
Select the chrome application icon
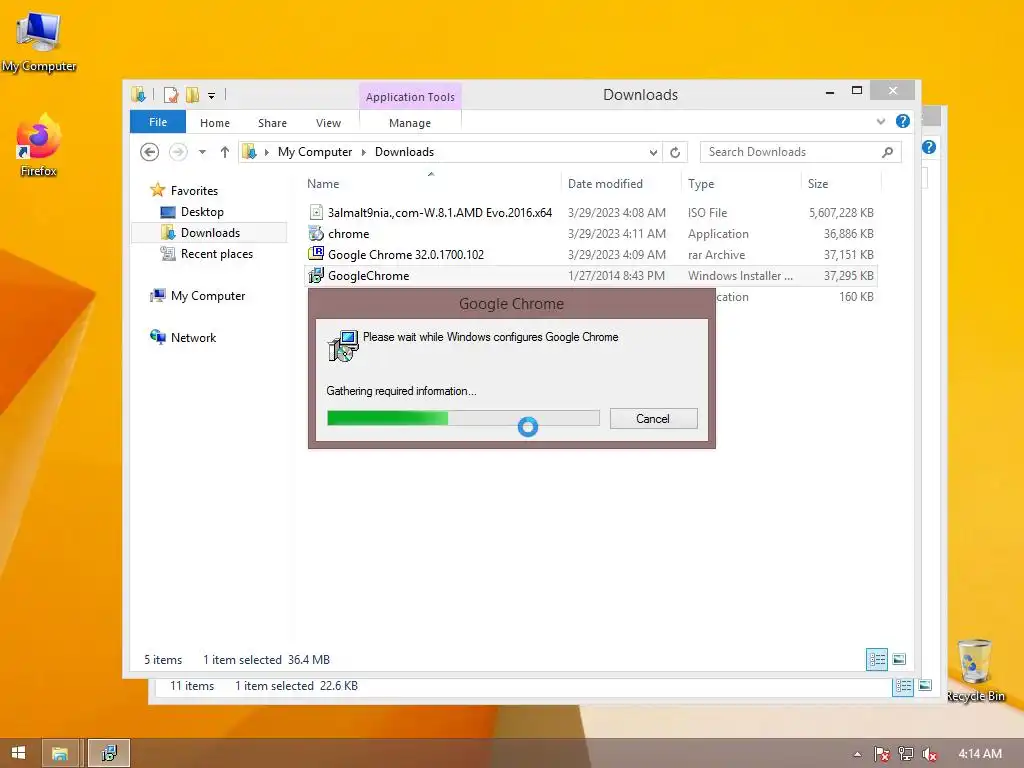coord(316,233)
